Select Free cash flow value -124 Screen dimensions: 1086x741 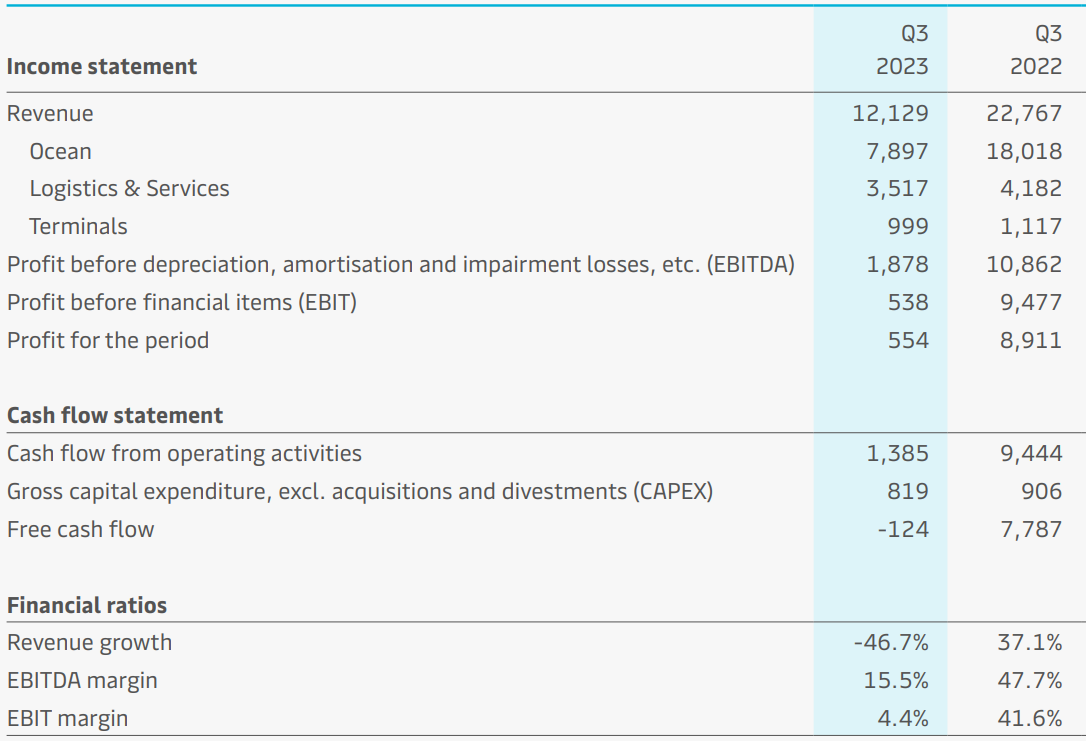coord(902,530)
